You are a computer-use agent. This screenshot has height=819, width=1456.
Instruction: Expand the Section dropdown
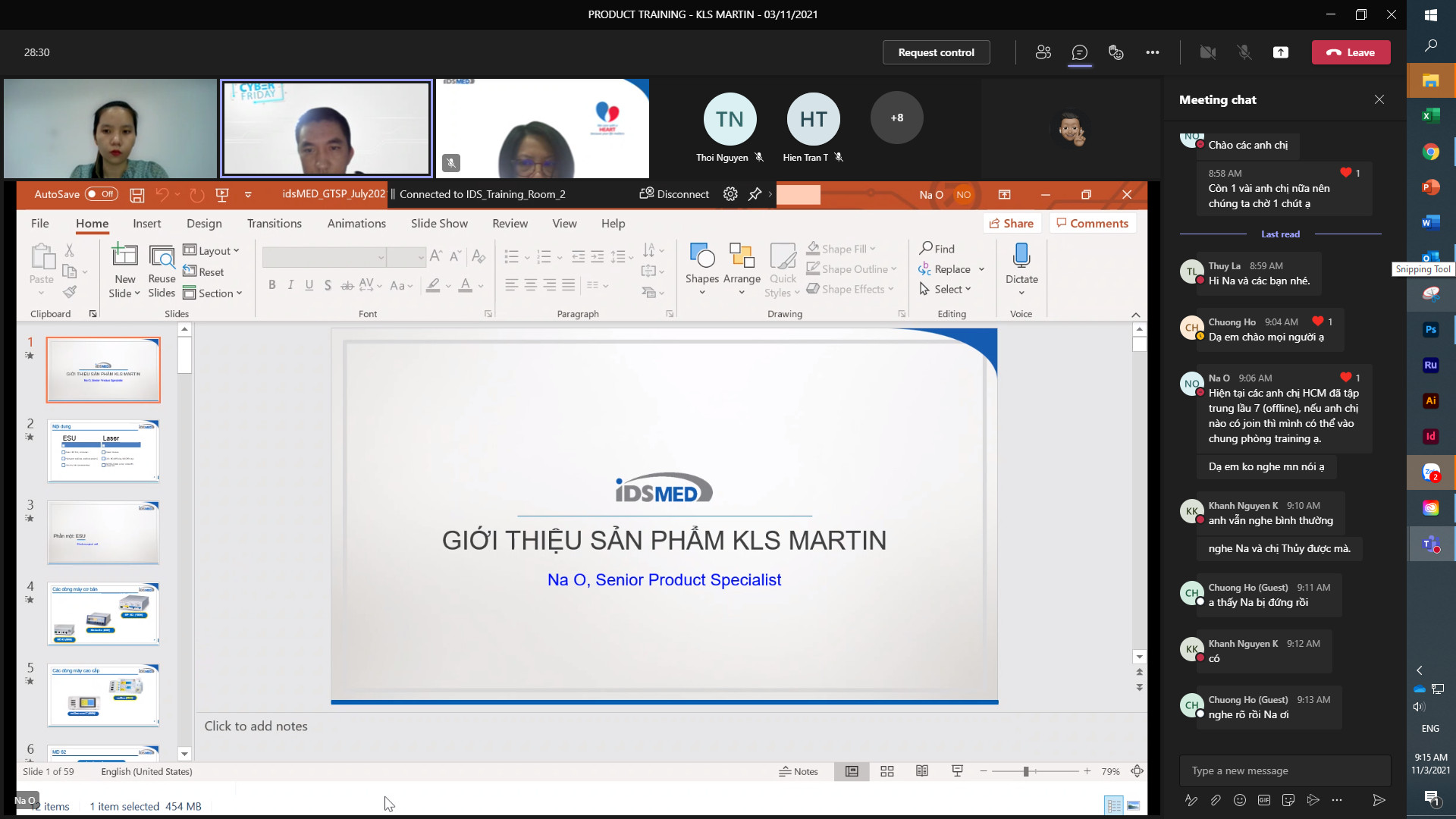click(212, 293)
